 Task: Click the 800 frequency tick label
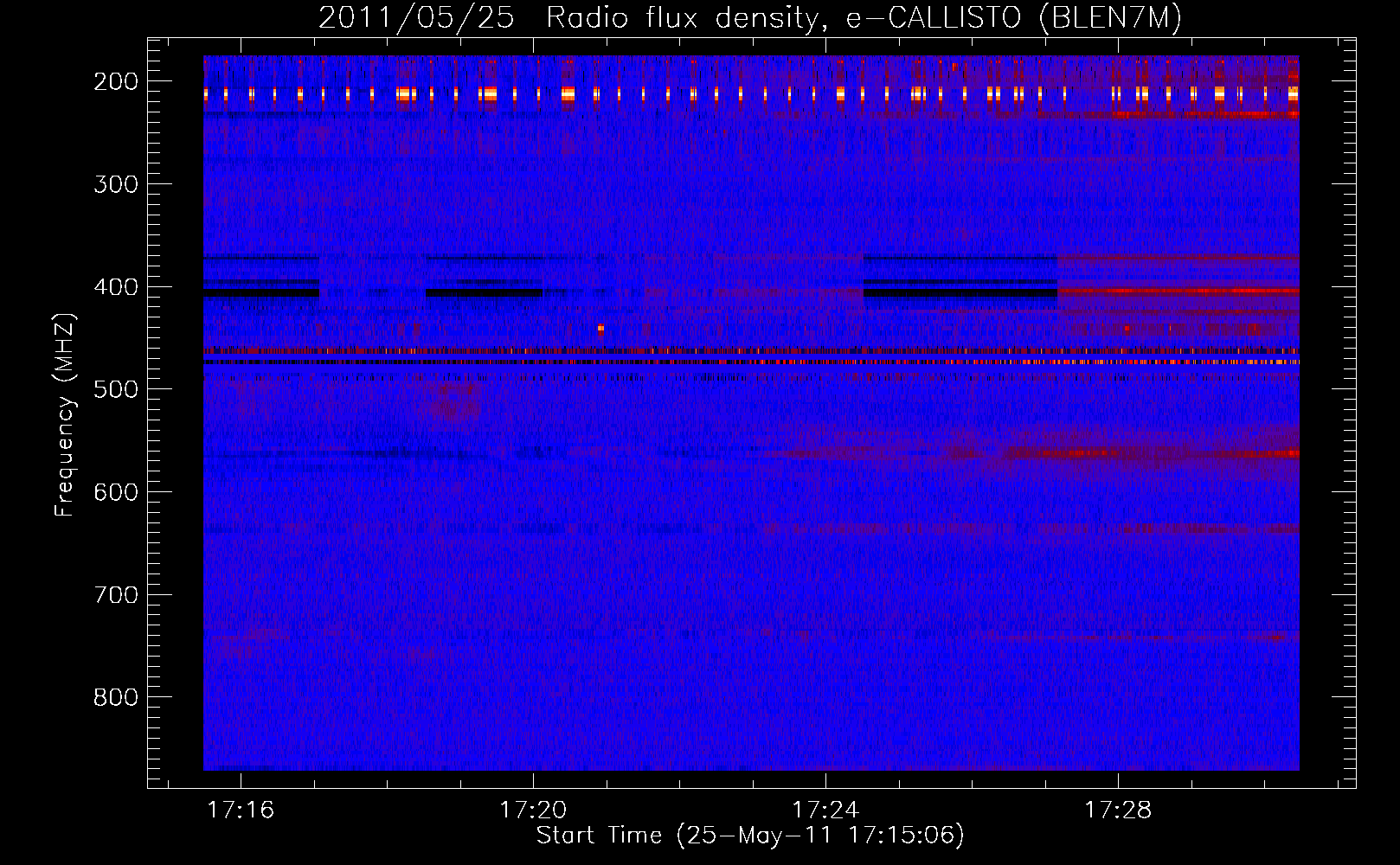click(116, 697)
